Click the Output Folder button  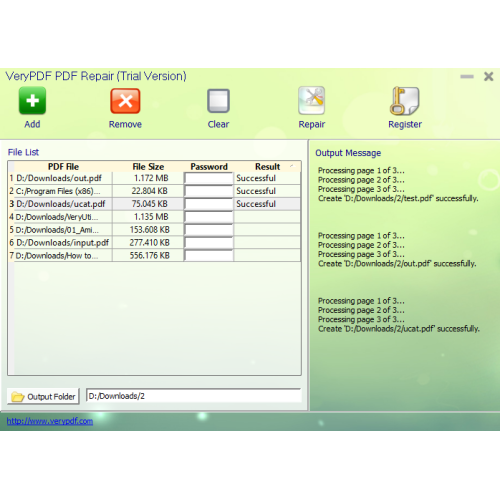click(43, 396)
